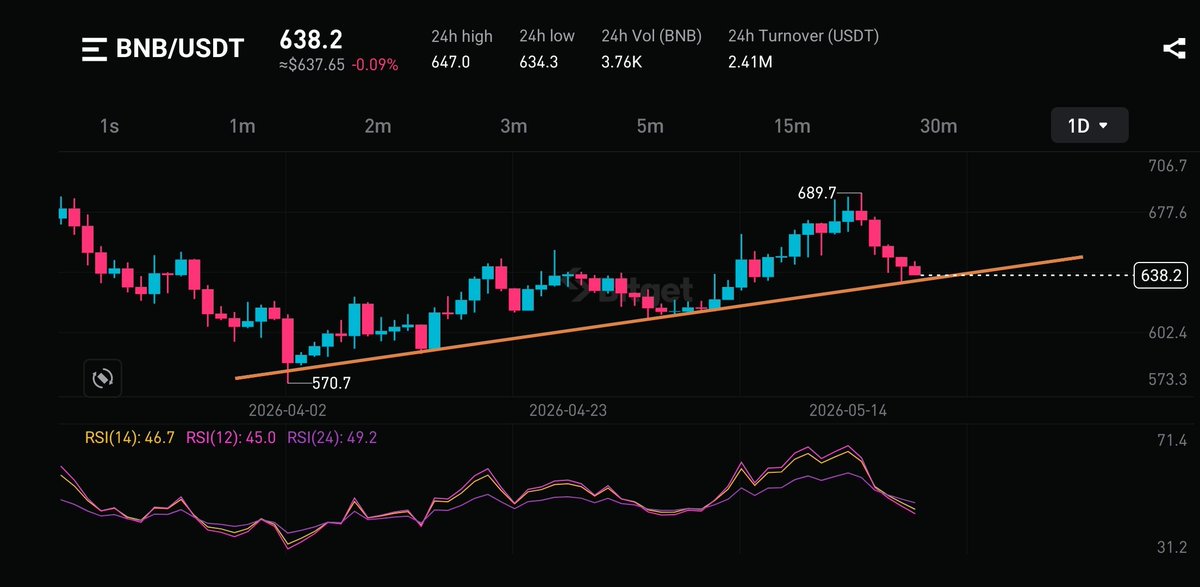The height and width of the screenshot is (587, 1200).
Task: Tap the rotate screen icon on chart
Action: point(102,378)
